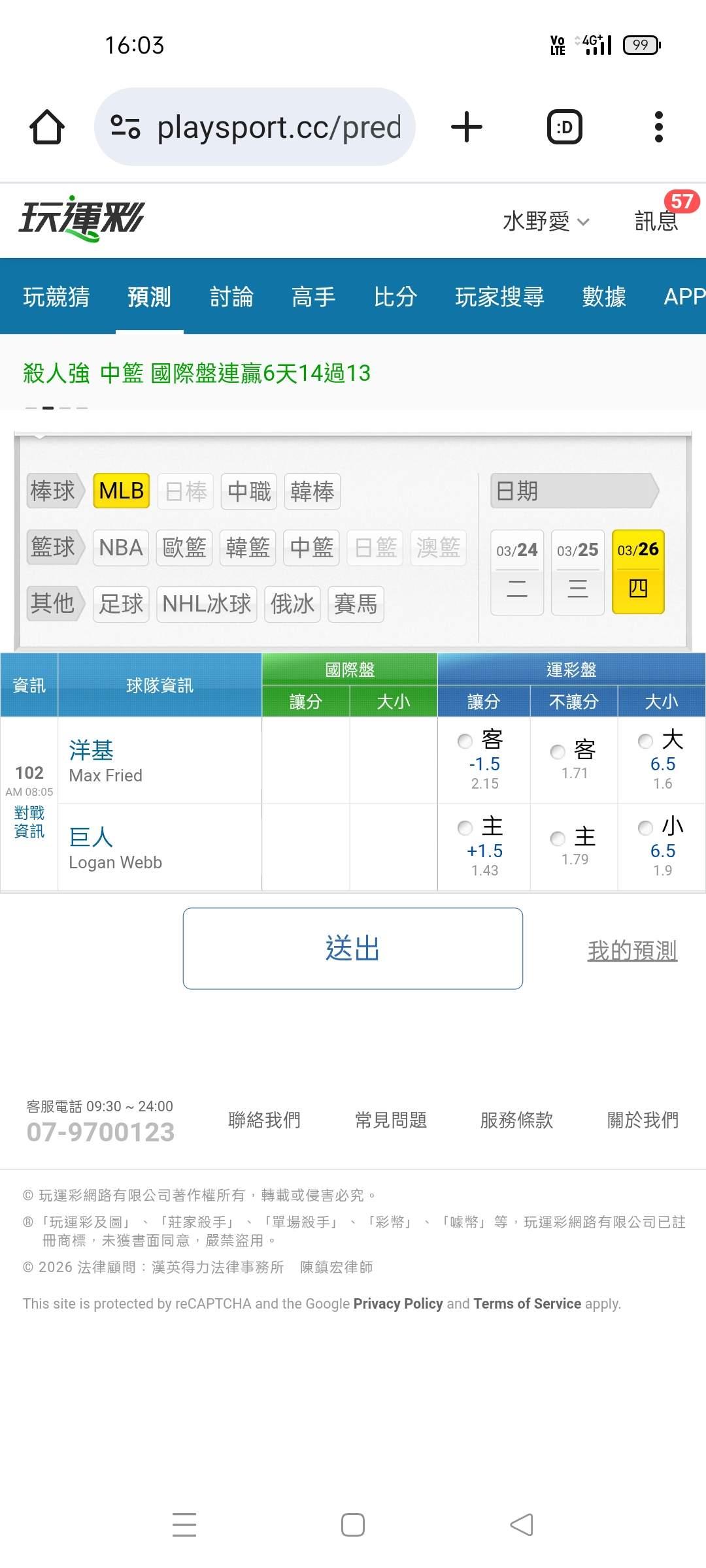This screenshot has height=1568, width=706.
Task: Select the 足球 category button
Action: tap(122, 604)
